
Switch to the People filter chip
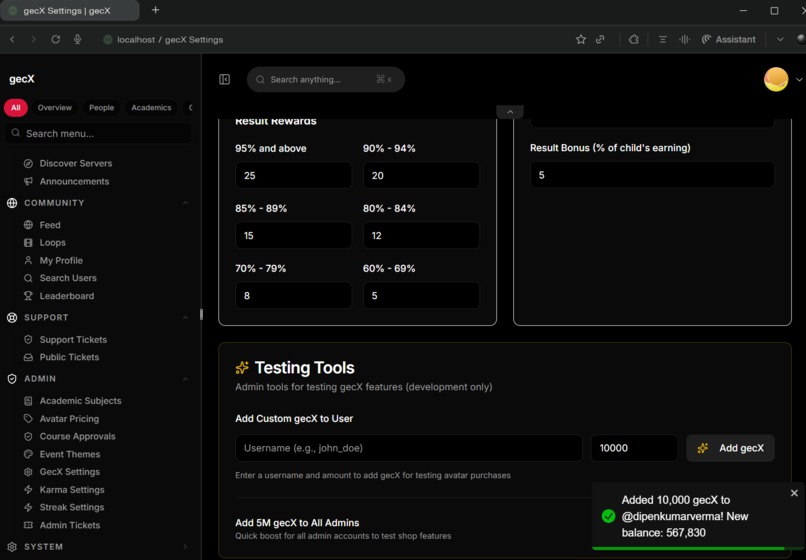click(x=101, y=107)
